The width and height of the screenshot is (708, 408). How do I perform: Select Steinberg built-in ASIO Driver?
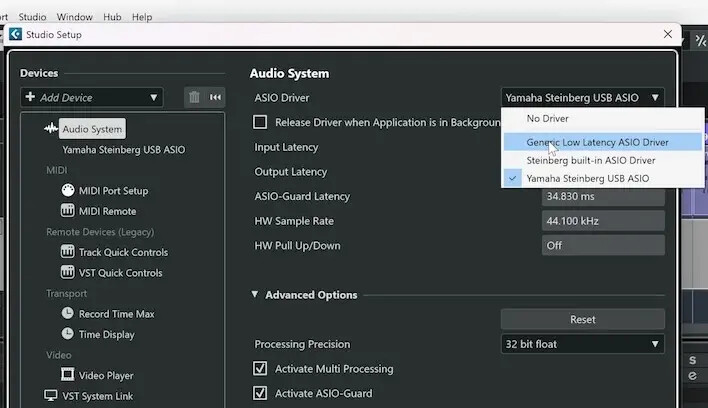point(603,160)
